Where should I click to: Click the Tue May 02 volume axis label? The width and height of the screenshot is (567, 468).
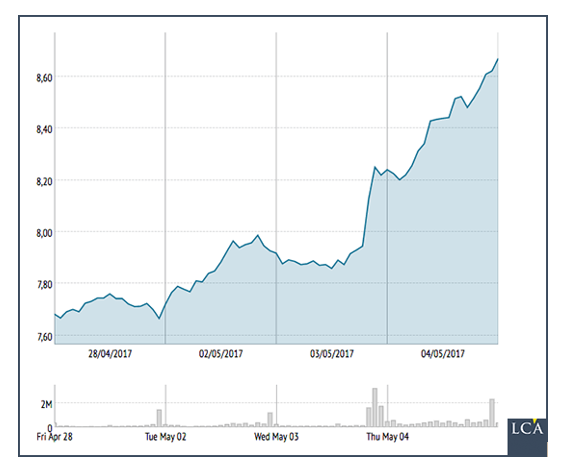[166, 437]
